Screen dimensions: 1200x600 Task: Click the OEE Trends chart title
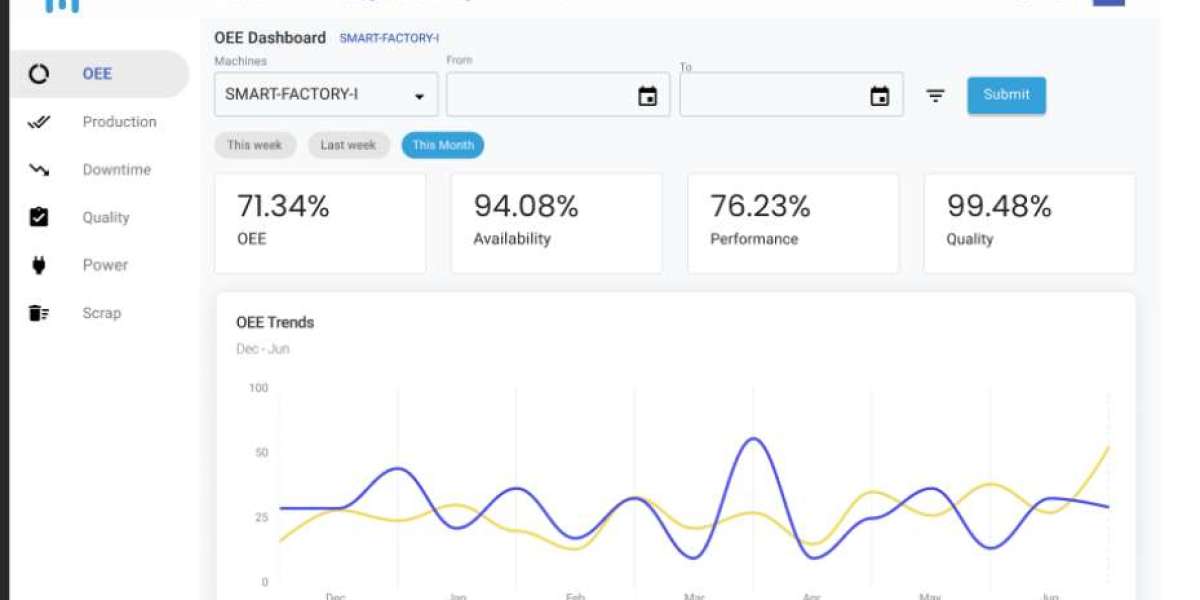click(x=275, y=322)
